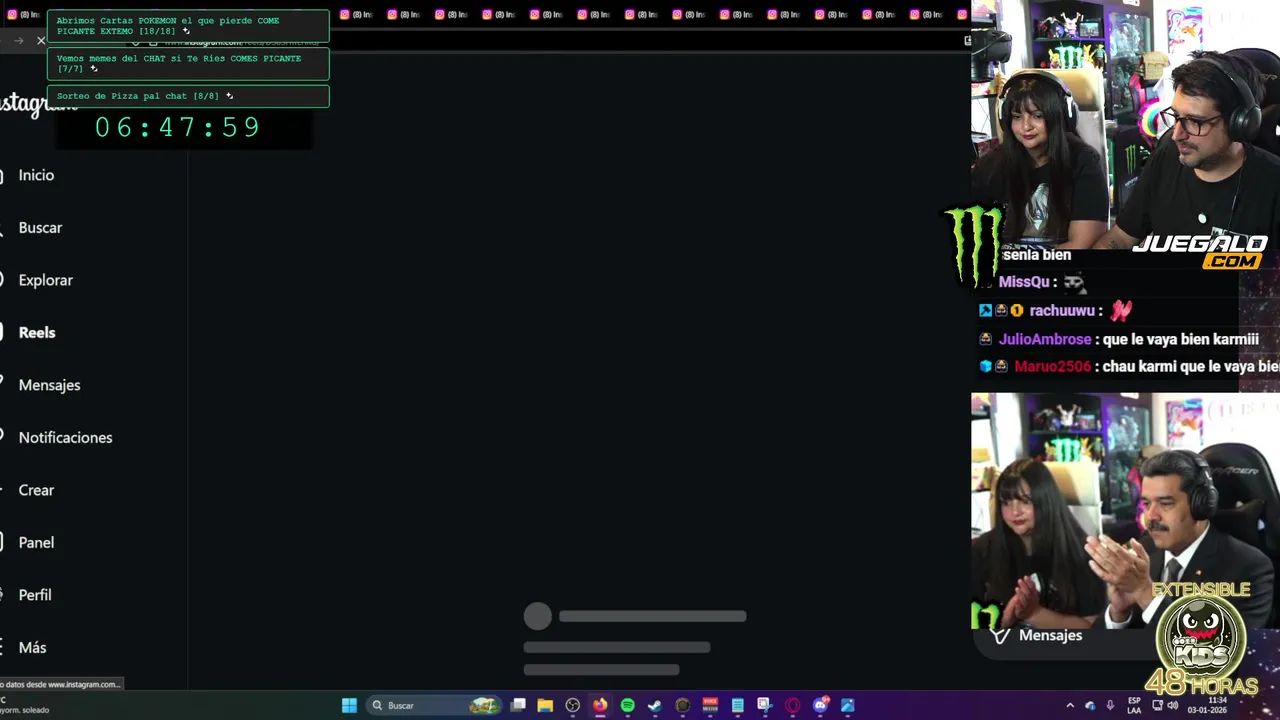Click the browser forward arrow
The height and width of the screenshot is (720, 1280).
tap(18, 40)
